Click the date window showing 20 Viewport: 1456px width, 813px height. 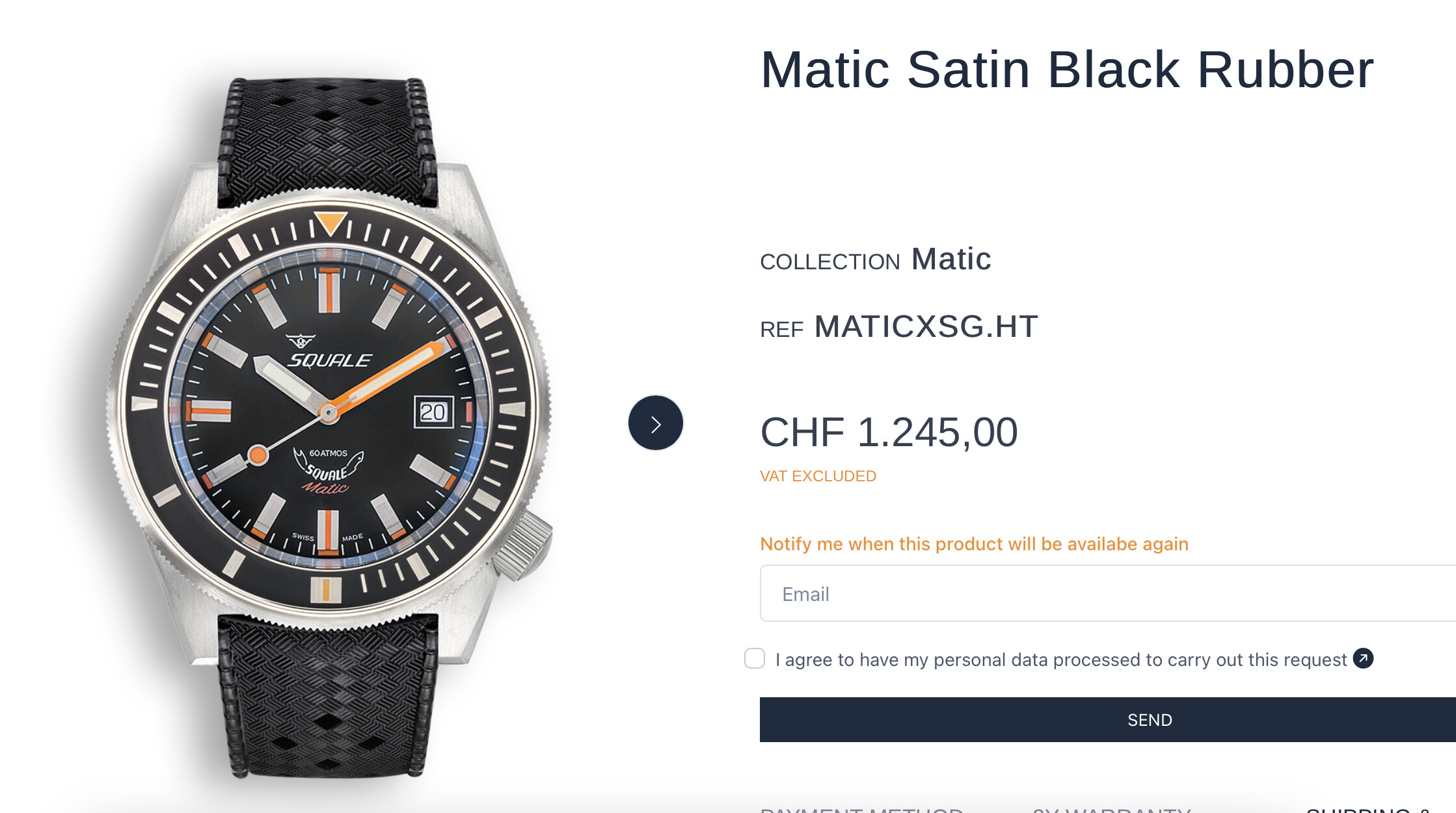tap(433, 412)
